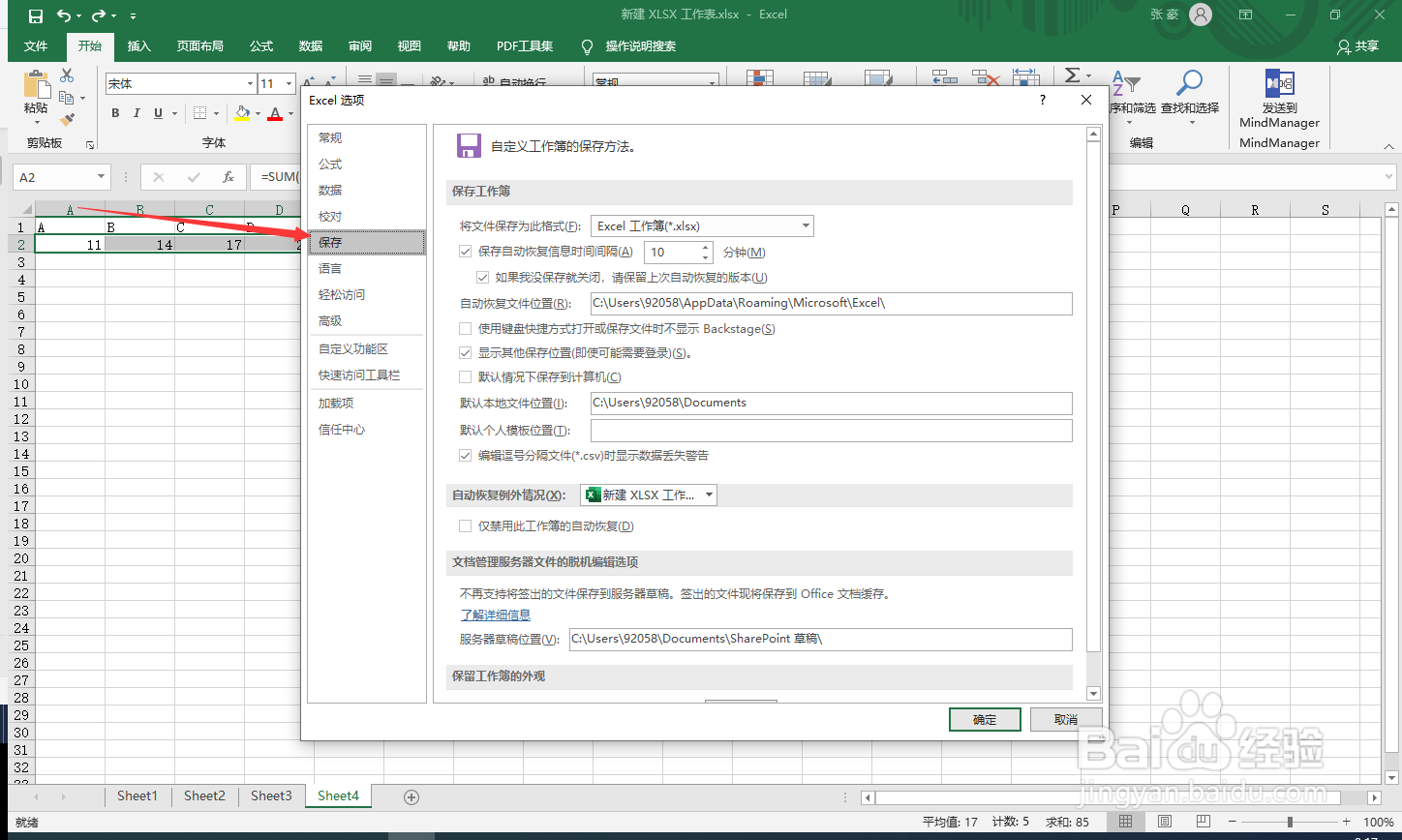This screenshot has width=1402, height=840.
Task: Add a new sheet with plus icon
Action: pyautogui.click(x=411, y=796)
